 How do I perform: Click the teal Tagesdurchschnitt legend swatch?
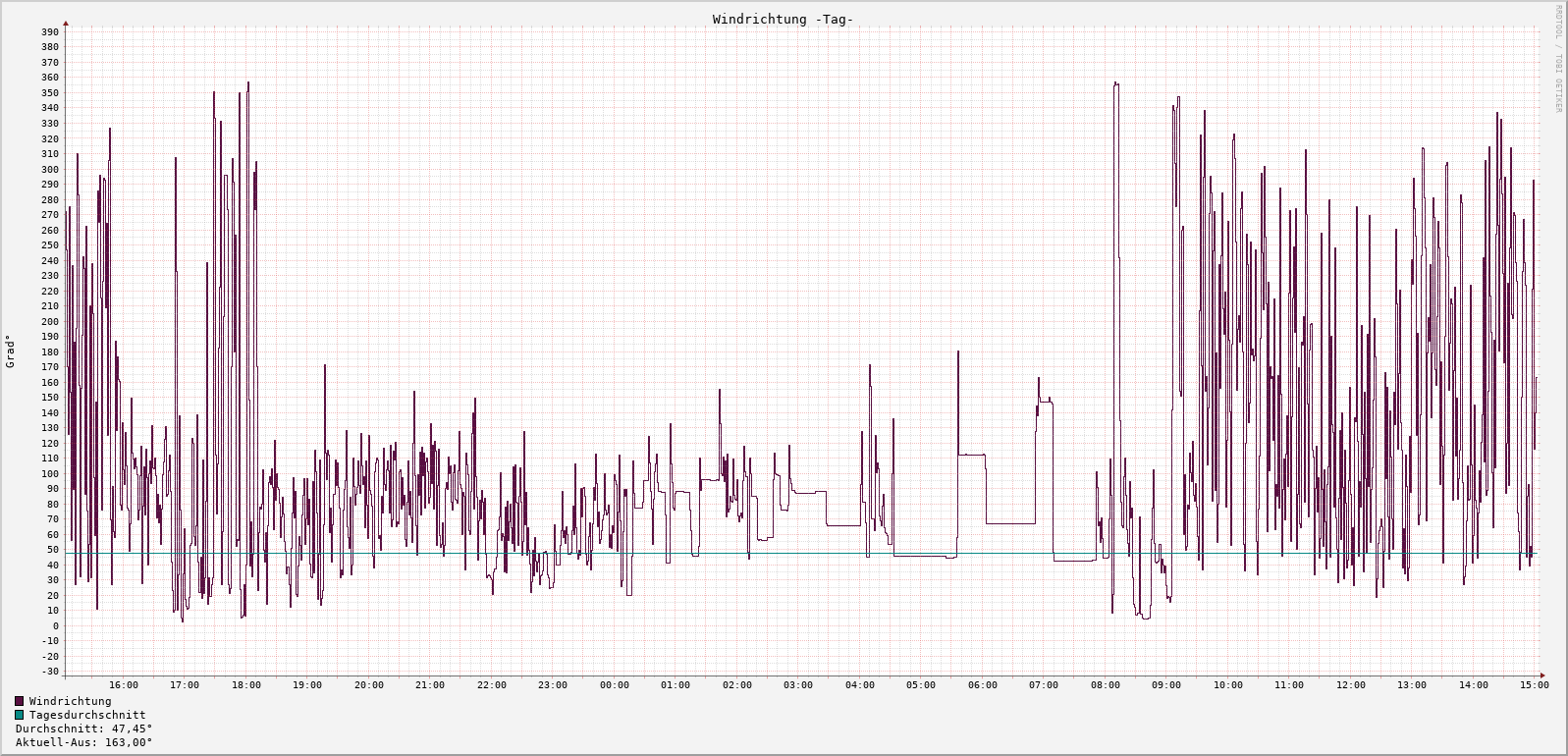click(20, 715)
